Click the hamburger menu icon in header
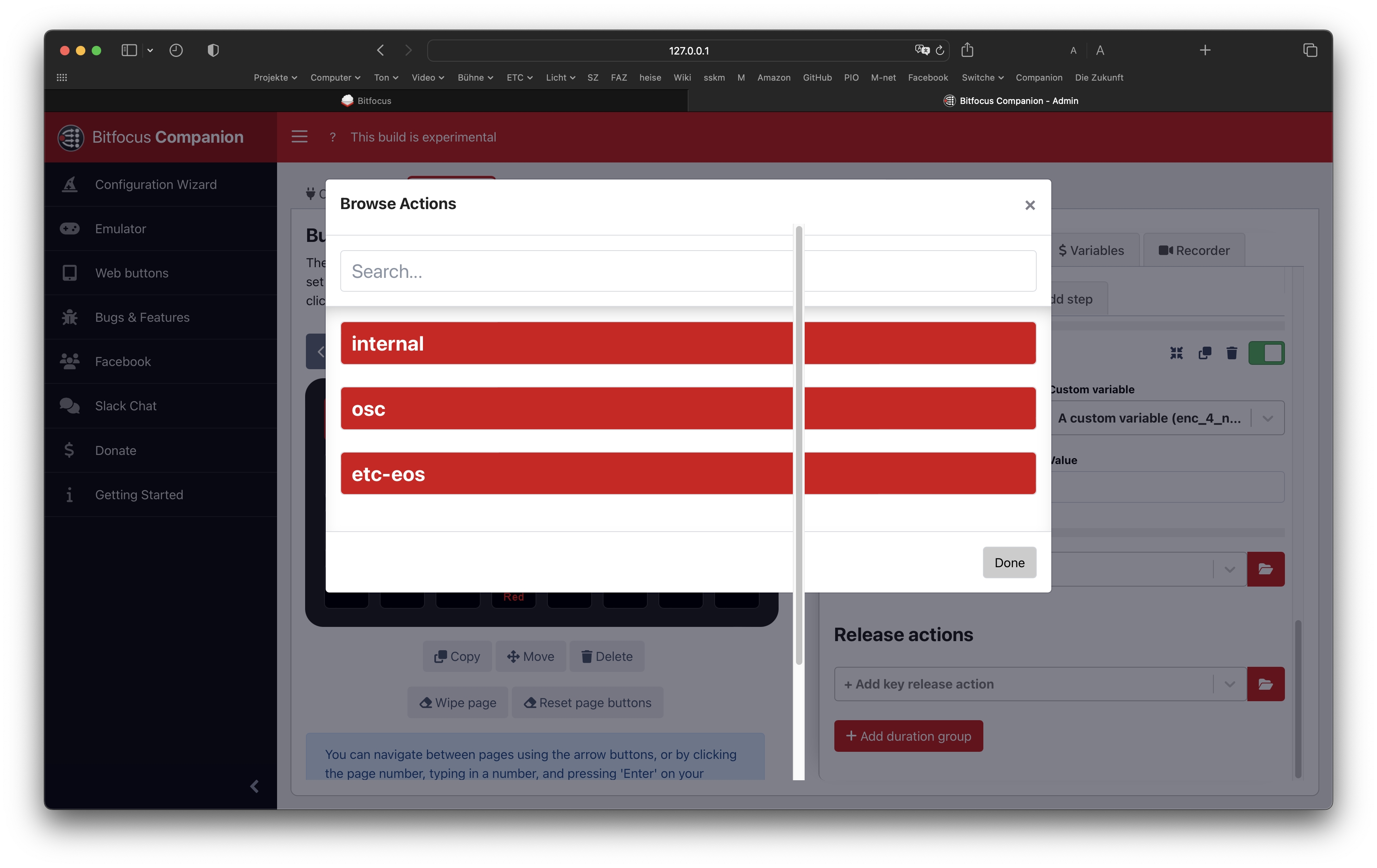 coord(299,137)
